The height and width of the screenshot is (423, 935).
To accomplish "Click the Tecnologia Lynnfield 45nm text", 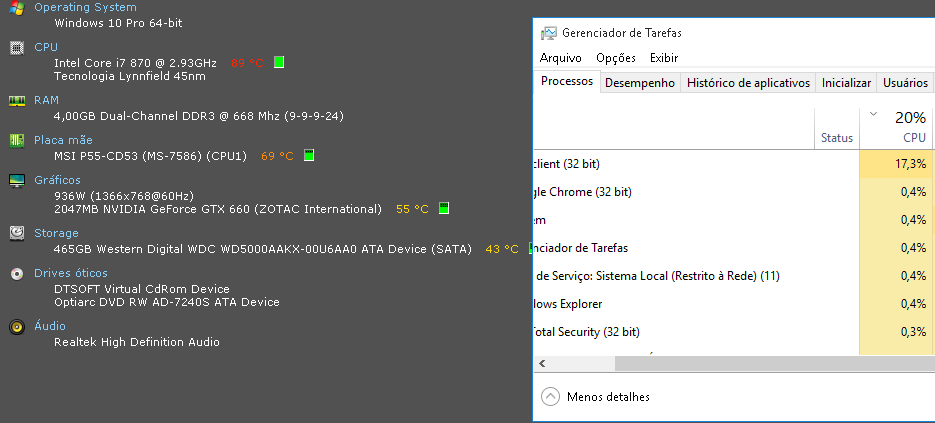I will (130, 76).
